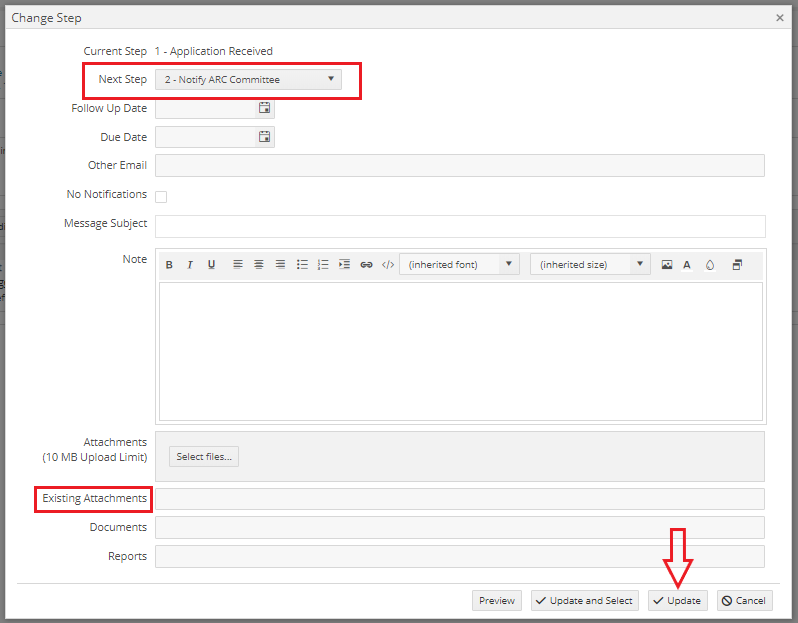Click the Select files button
The image size is (798, 623).
204,457
